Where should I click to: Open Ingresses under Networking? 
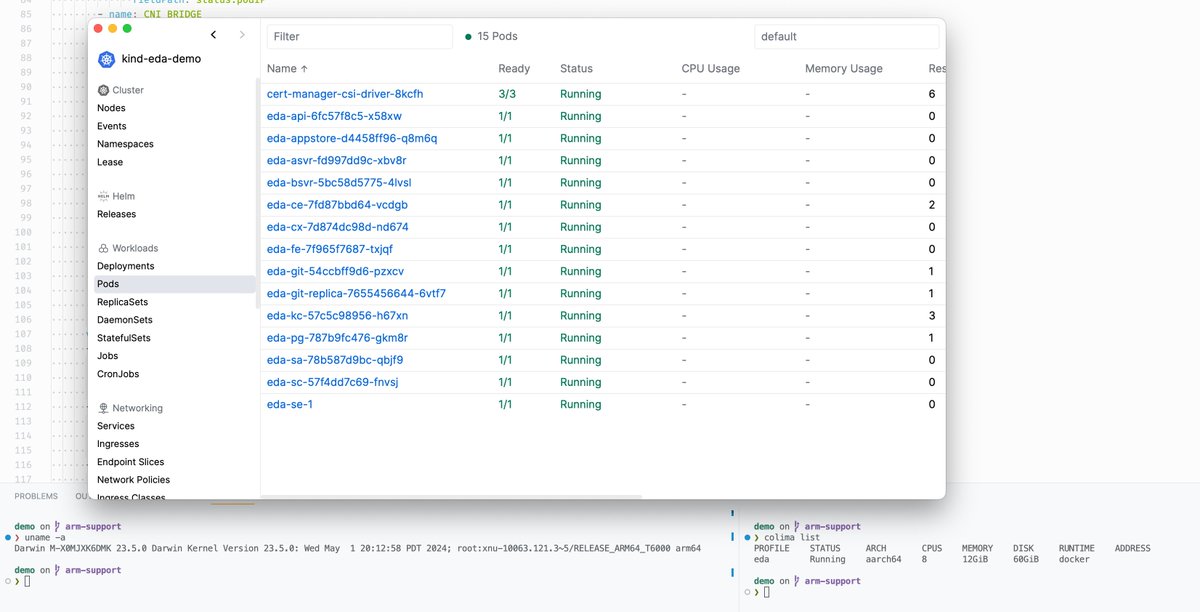coord(118,444)
